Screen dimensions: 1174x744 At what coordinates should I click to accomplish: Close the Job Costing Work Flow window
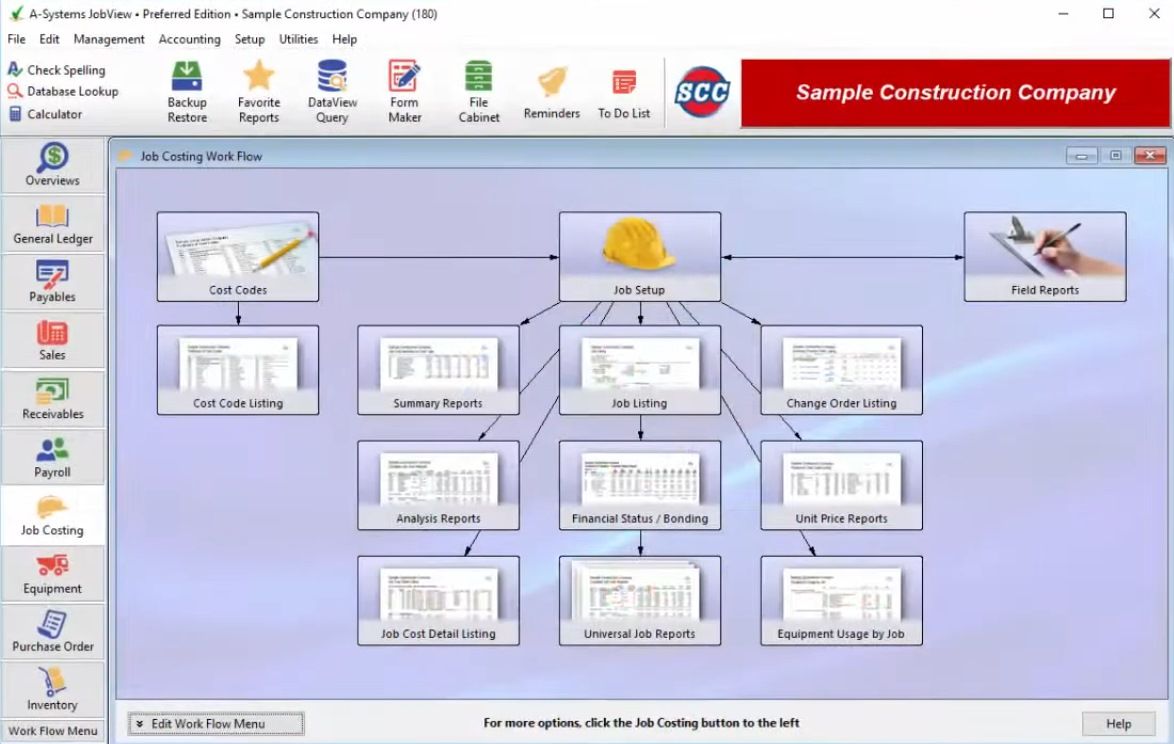(1150, 156)
